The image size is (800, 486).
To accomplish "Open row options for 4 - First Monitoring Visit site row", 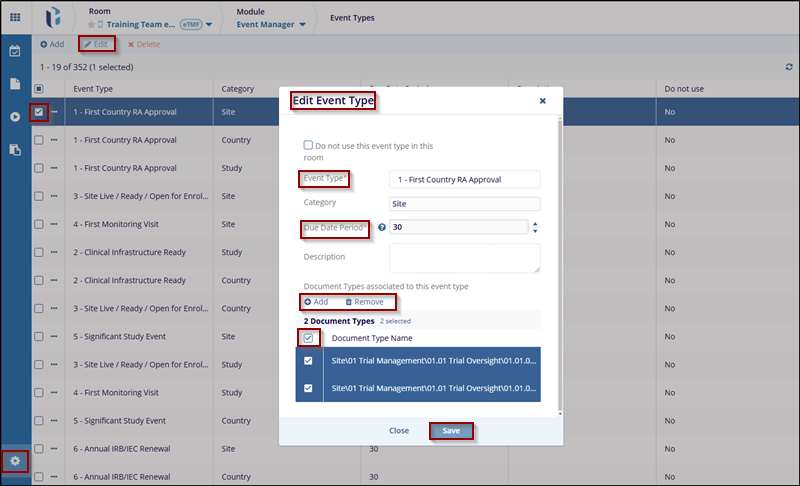I will click(54, 225).
